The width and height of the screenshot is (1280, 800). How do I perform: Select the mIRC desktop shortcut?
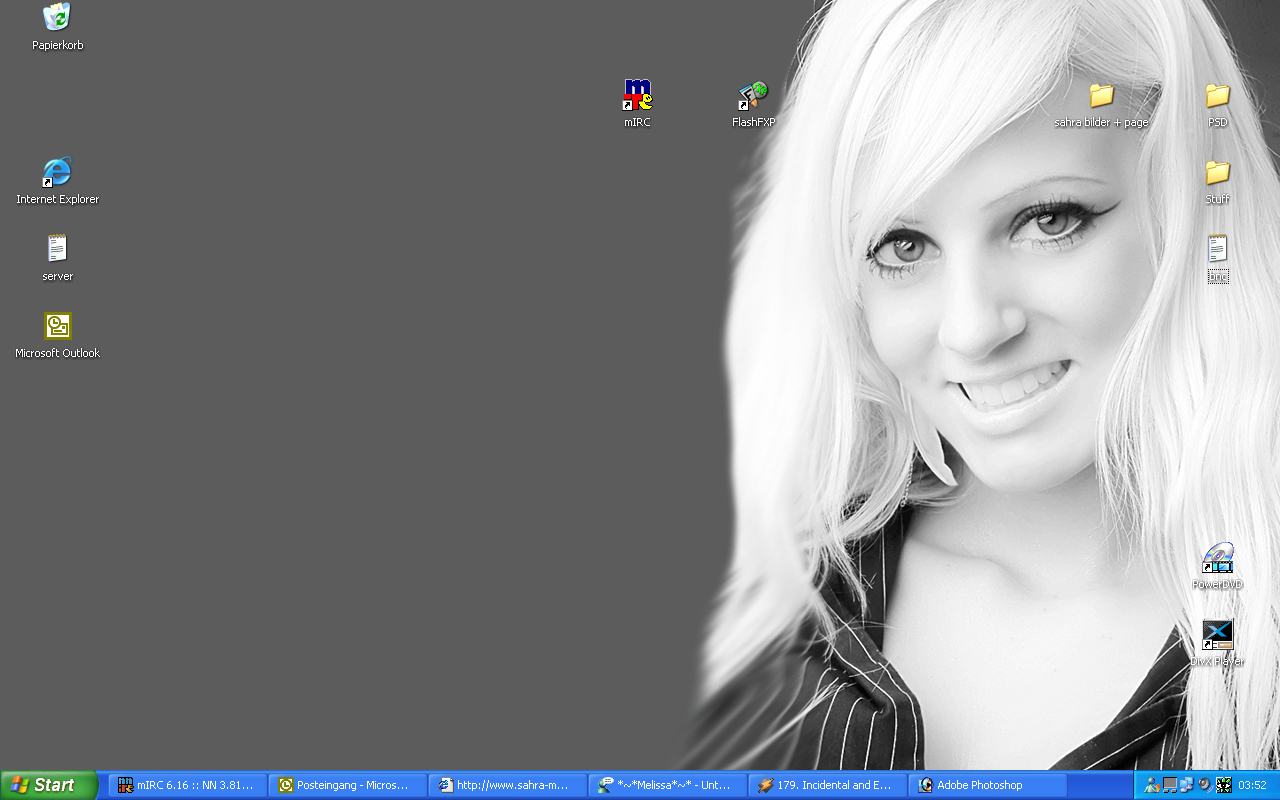coord(637,96)
